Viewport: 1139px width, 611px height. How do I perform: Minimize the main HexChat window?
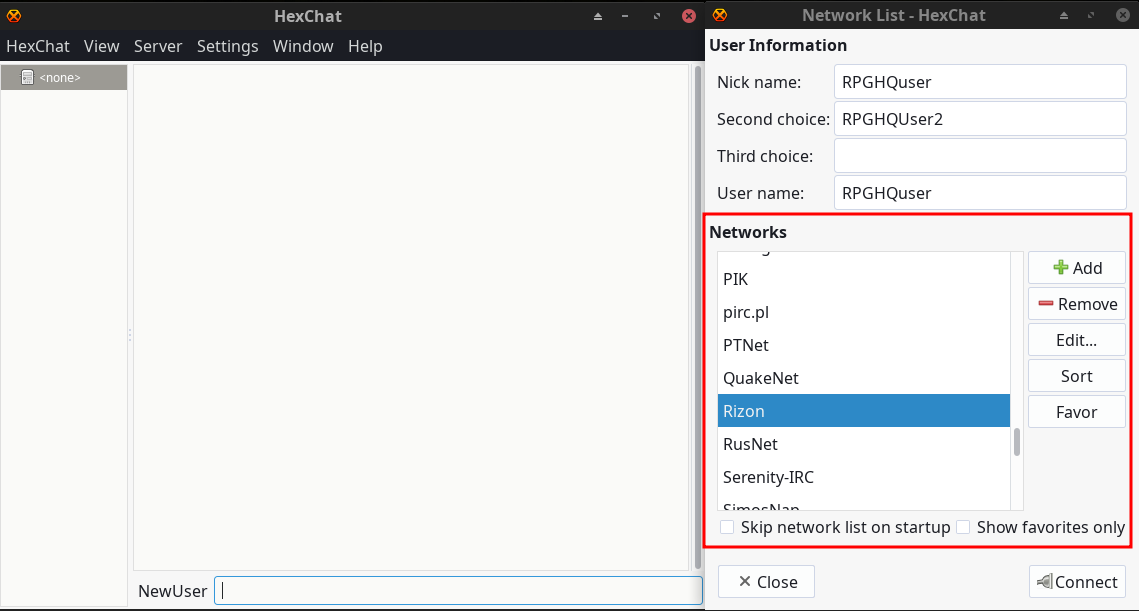click(625, 16)
